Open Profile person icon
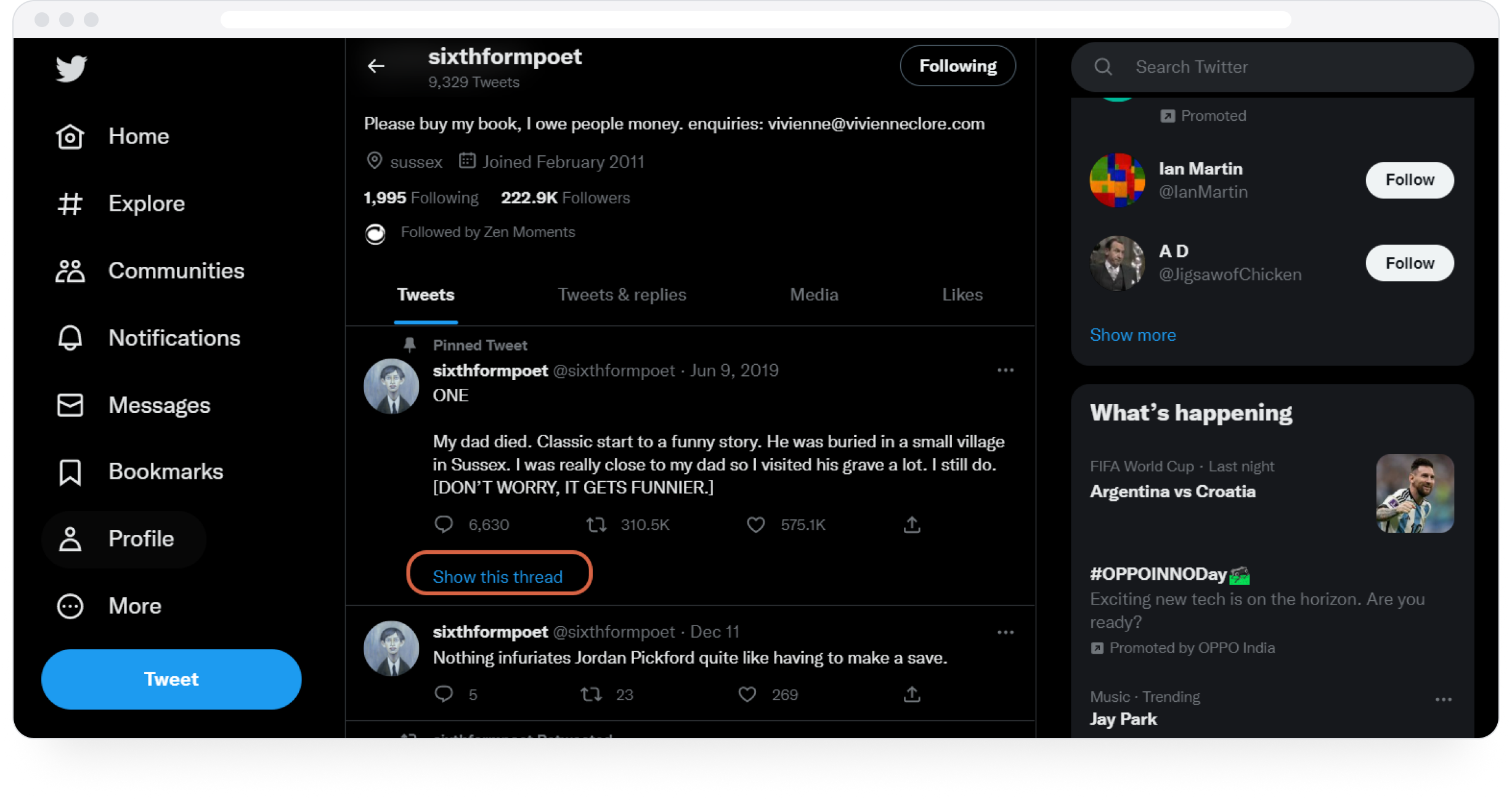This screenshot has height=801, width=1512. point(70,539)
